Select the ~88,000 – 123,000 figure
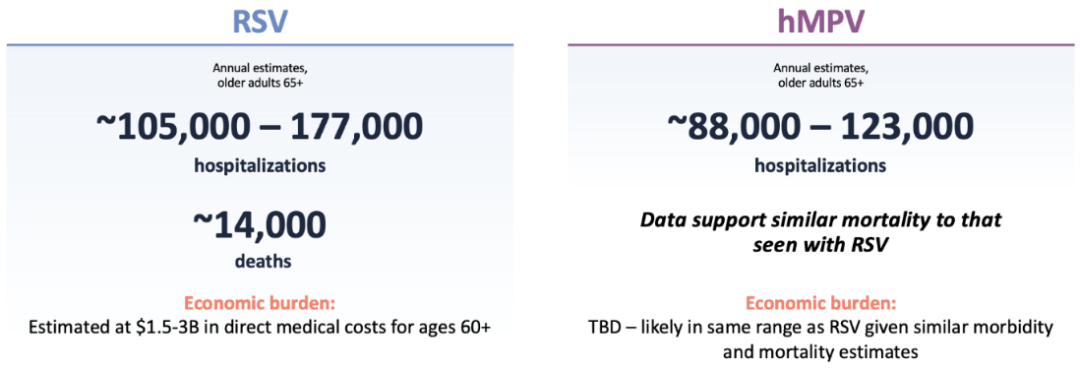This screenshot has height=370, width=1080. (x=820, y=127)
